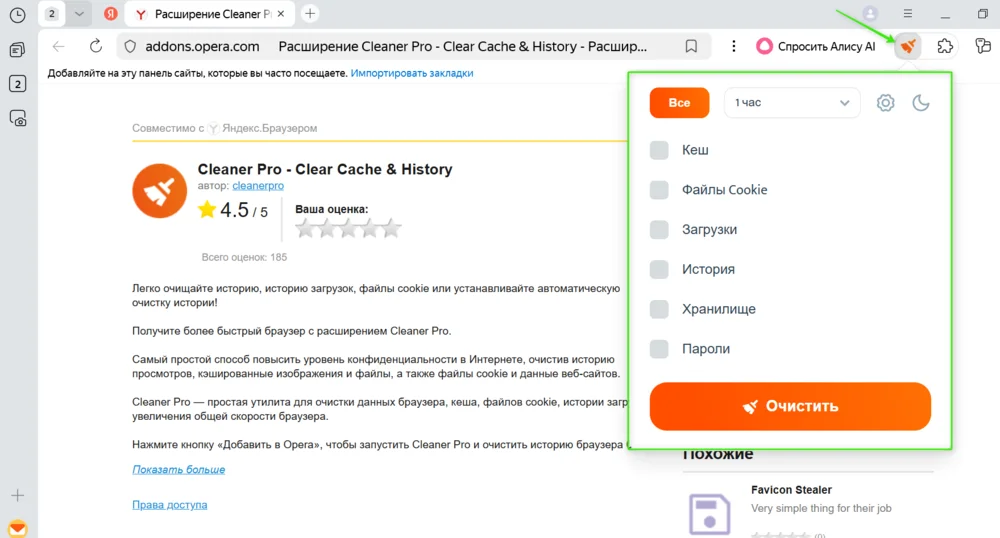This screenshot has height=538, width=1000.
Task: Open the Импортировать закладки link
Action: click(412, 73)
